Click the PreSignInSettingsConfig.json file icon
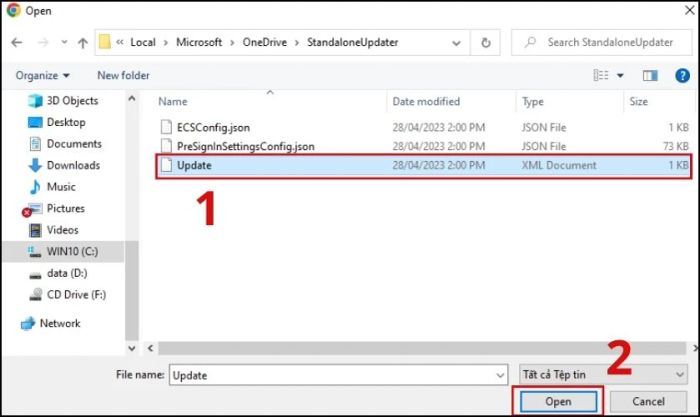 pos(166,146)
